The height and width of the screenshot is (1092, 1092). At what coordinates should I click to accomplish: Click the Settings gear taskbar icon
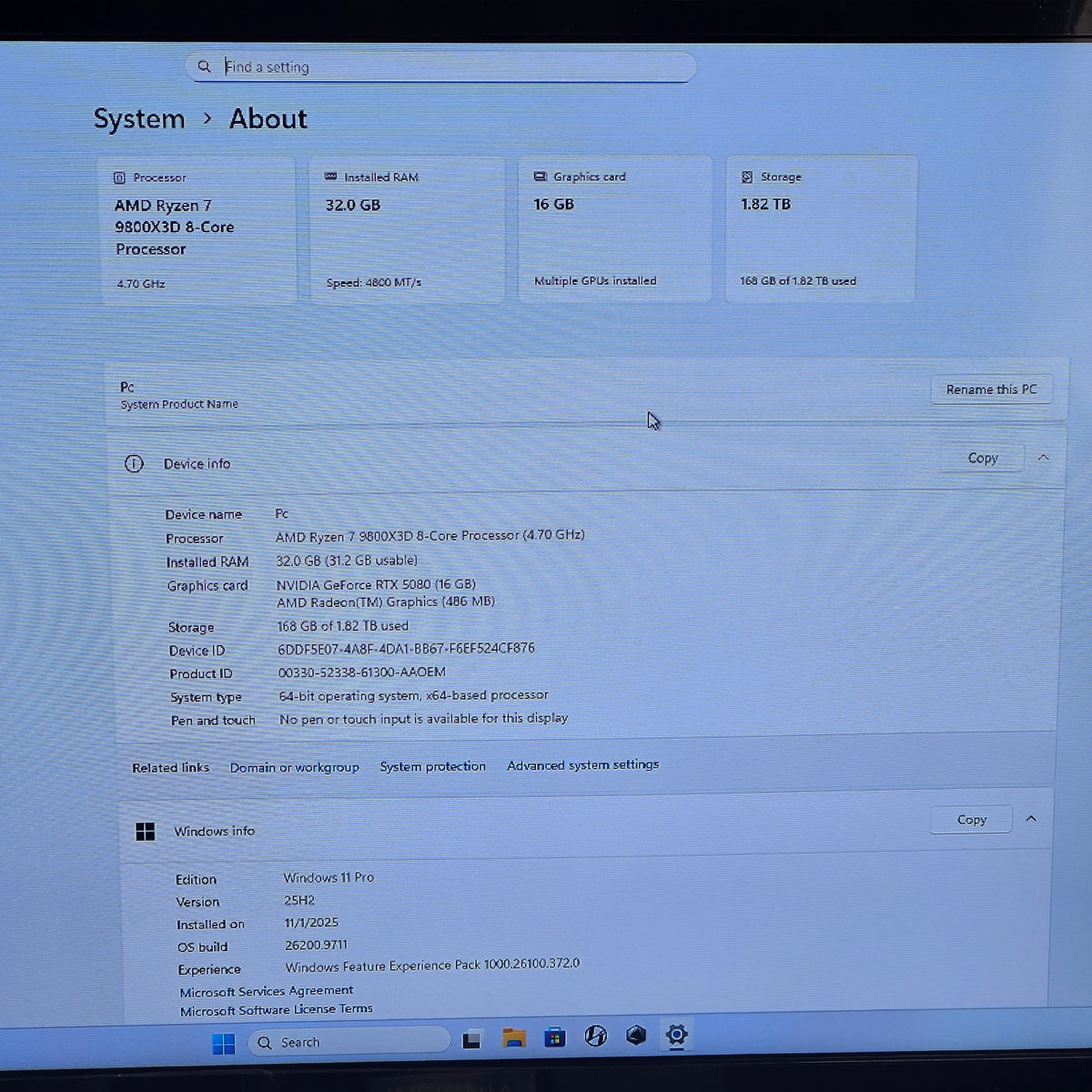(676, 1035)
